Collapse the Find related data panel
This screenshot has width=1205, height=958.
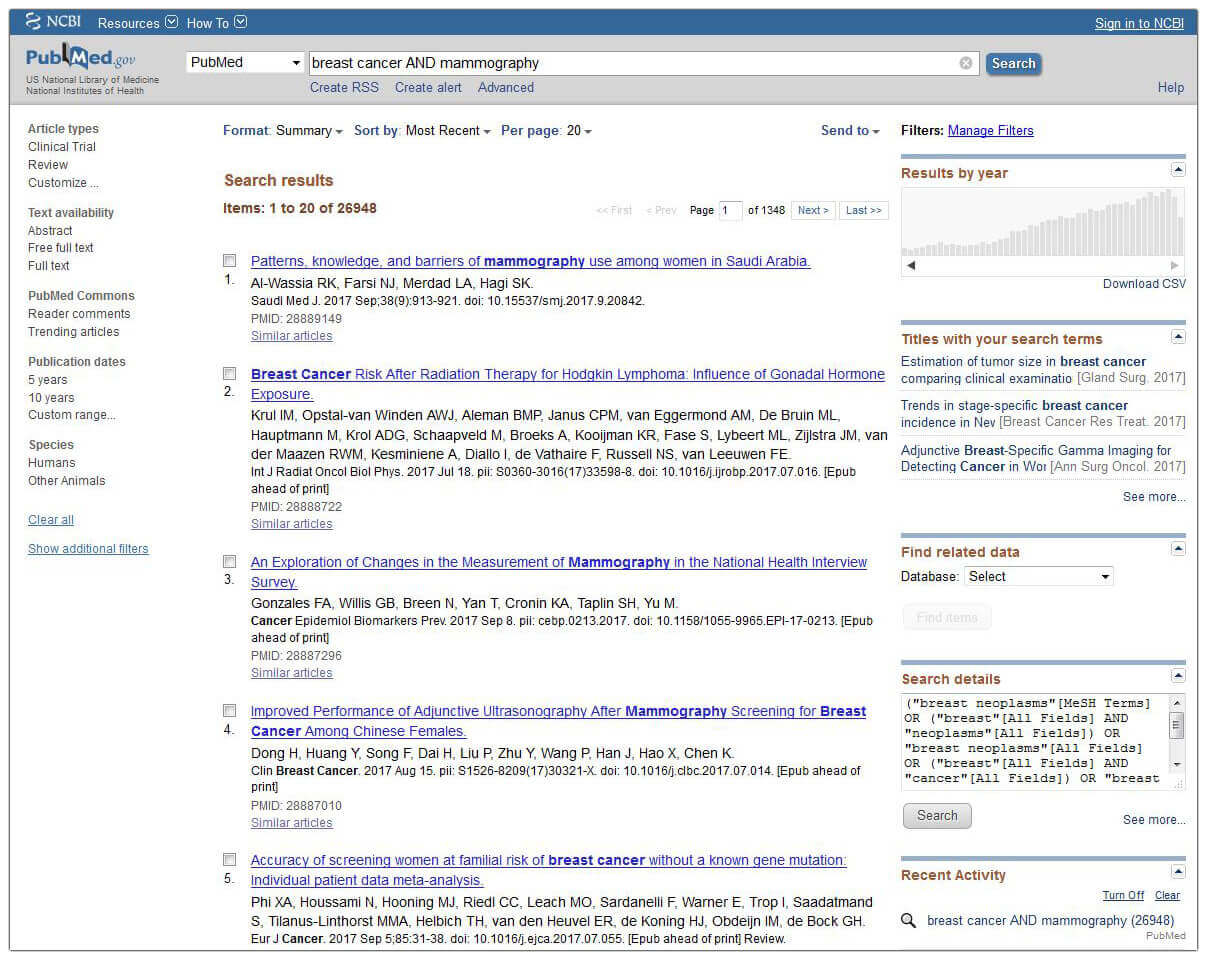pyautogui.click(x=1178, y=549)
